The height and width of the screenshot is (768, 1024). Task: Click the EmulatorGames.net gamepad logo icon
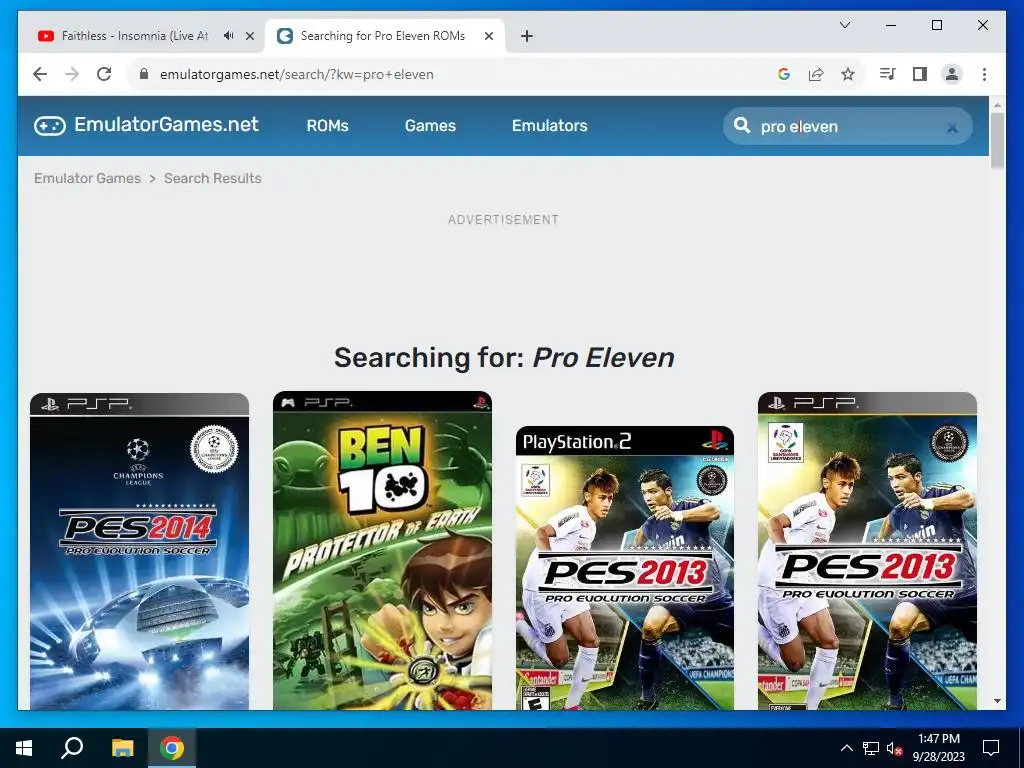click(x=50, y=125)
